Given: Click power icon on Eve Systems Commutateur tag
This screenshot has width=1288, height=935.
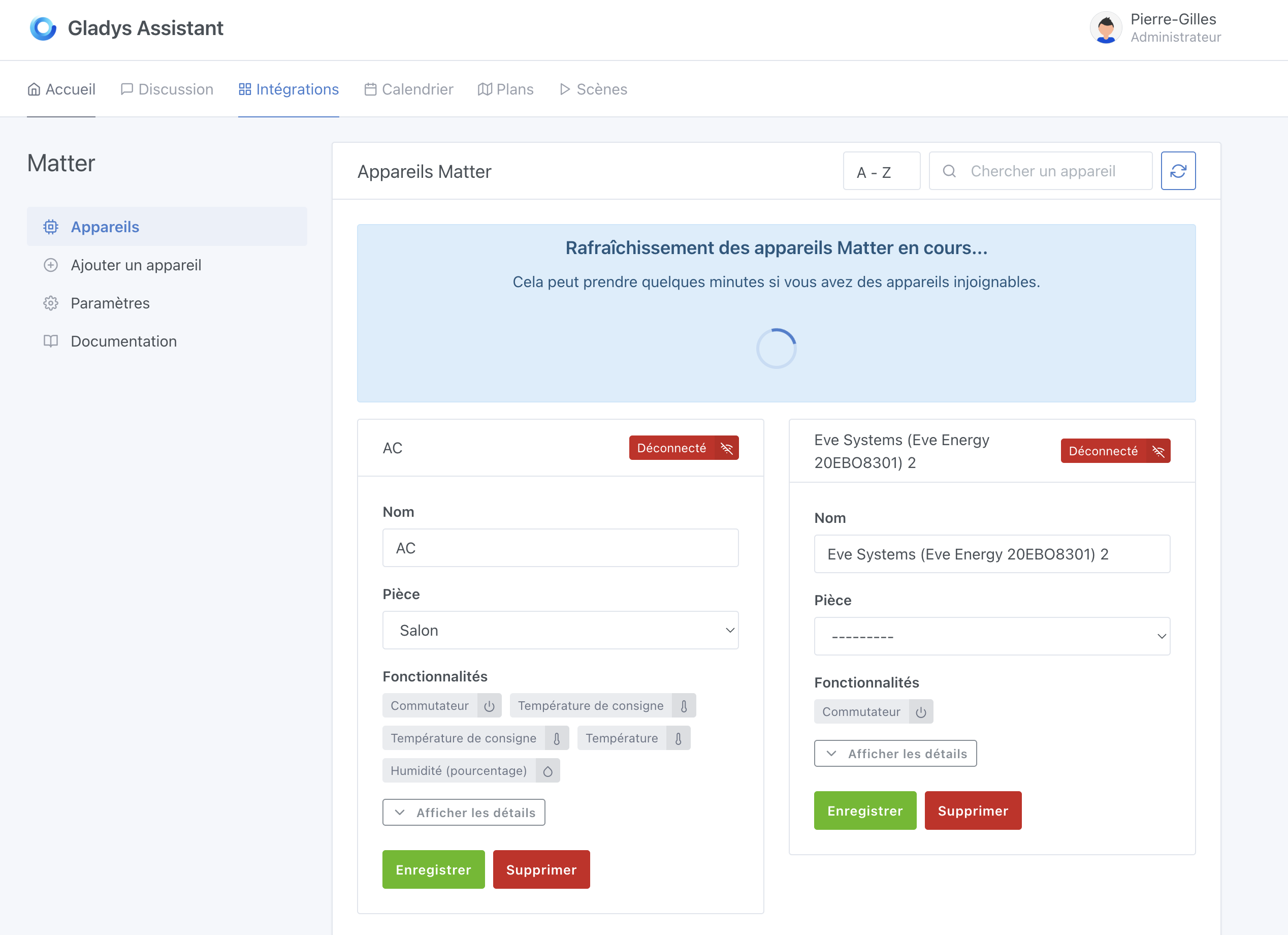Looking at the screenshot, I should [921, 712].
